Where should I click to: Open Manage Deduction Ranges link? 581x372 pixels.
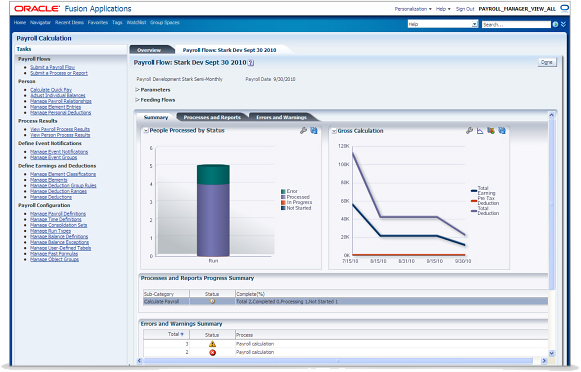(59, 191)
